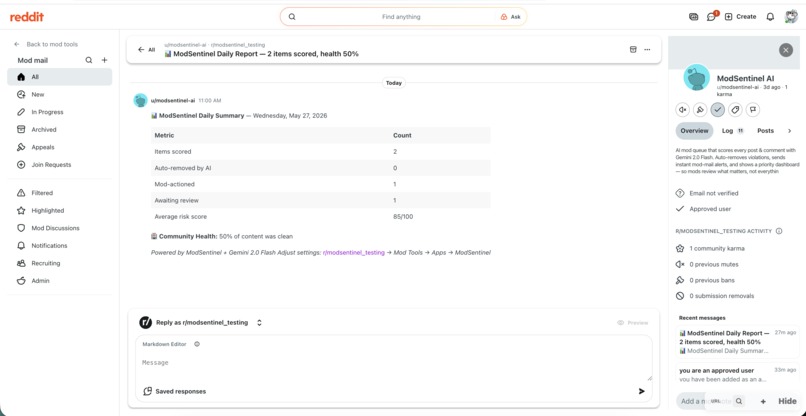Search mod mail with magnifier icon
806x416 pixels.
[89, 60]
